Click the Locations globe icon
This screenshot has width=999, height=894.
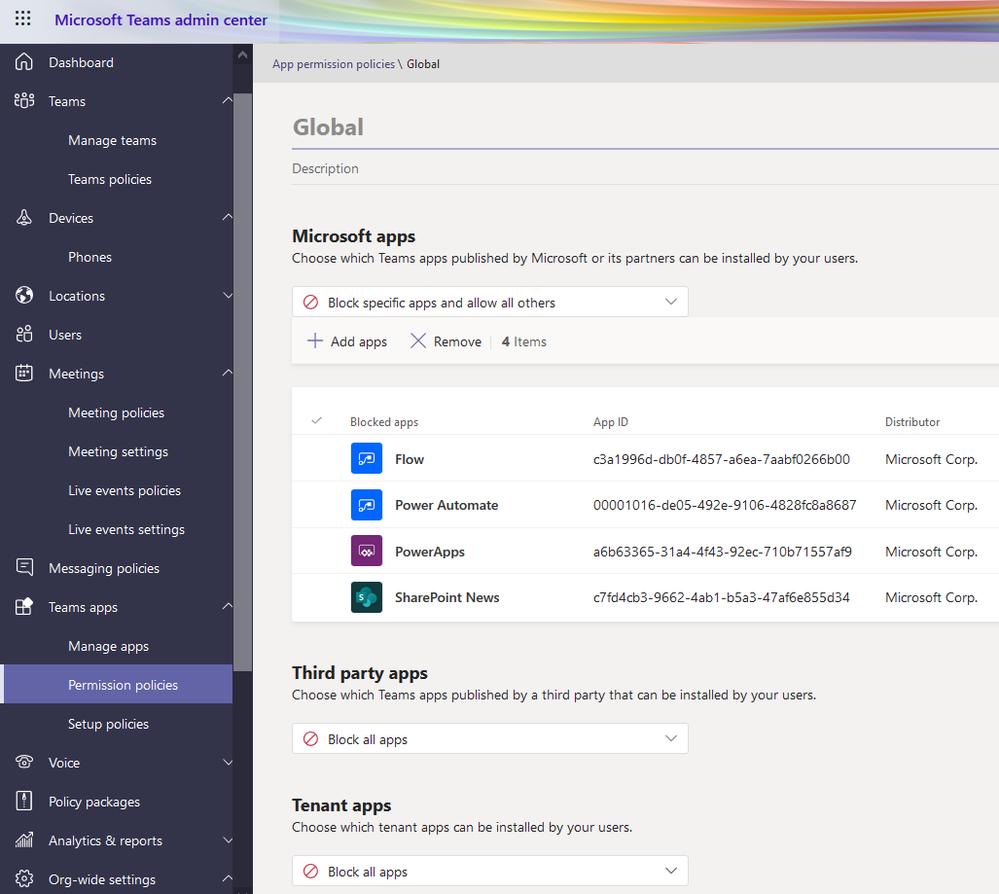(x=24, y=295)
